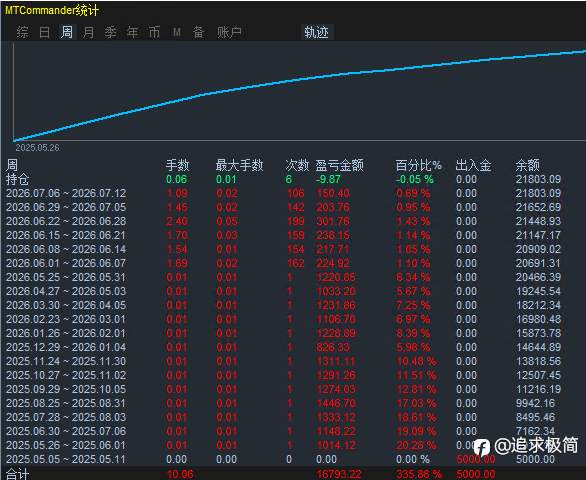Select the 币 currency tab

154,32
